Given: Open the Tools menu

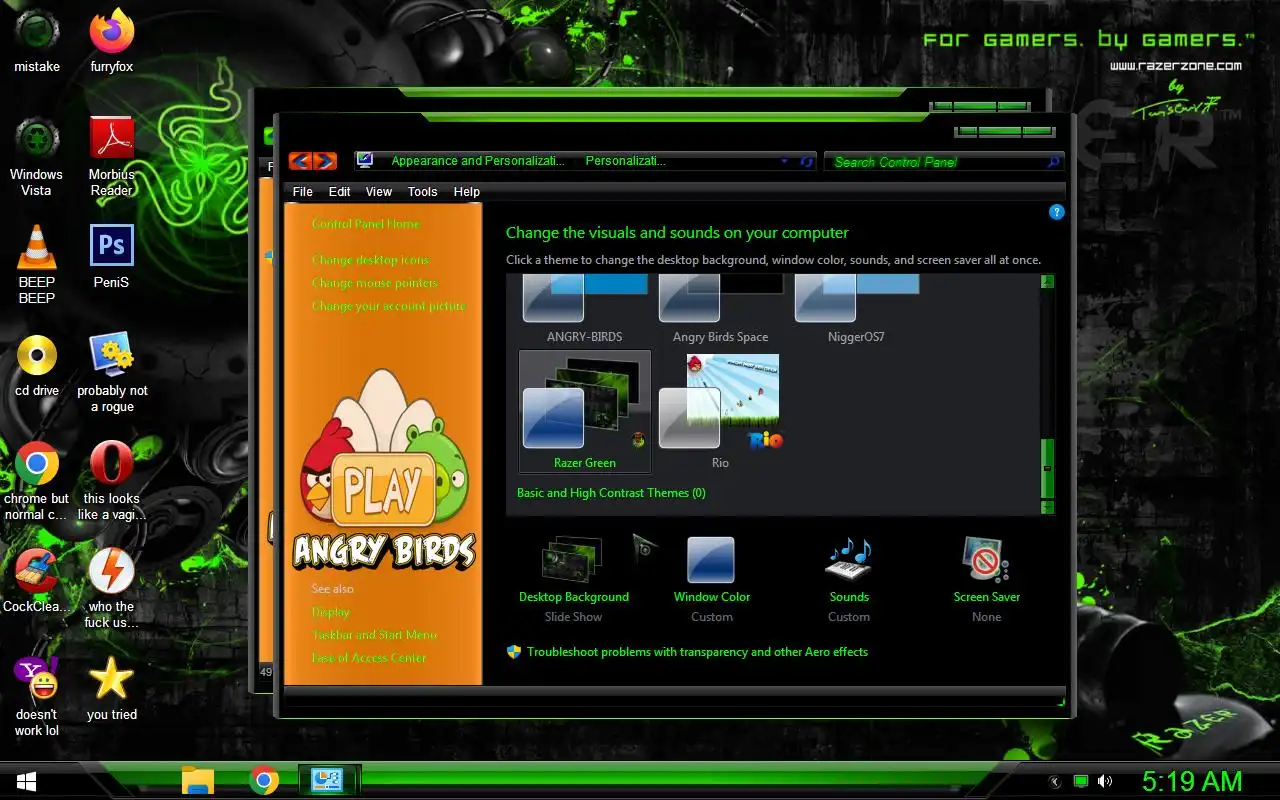Looking at the screenshot, I should tap(422, 191).
